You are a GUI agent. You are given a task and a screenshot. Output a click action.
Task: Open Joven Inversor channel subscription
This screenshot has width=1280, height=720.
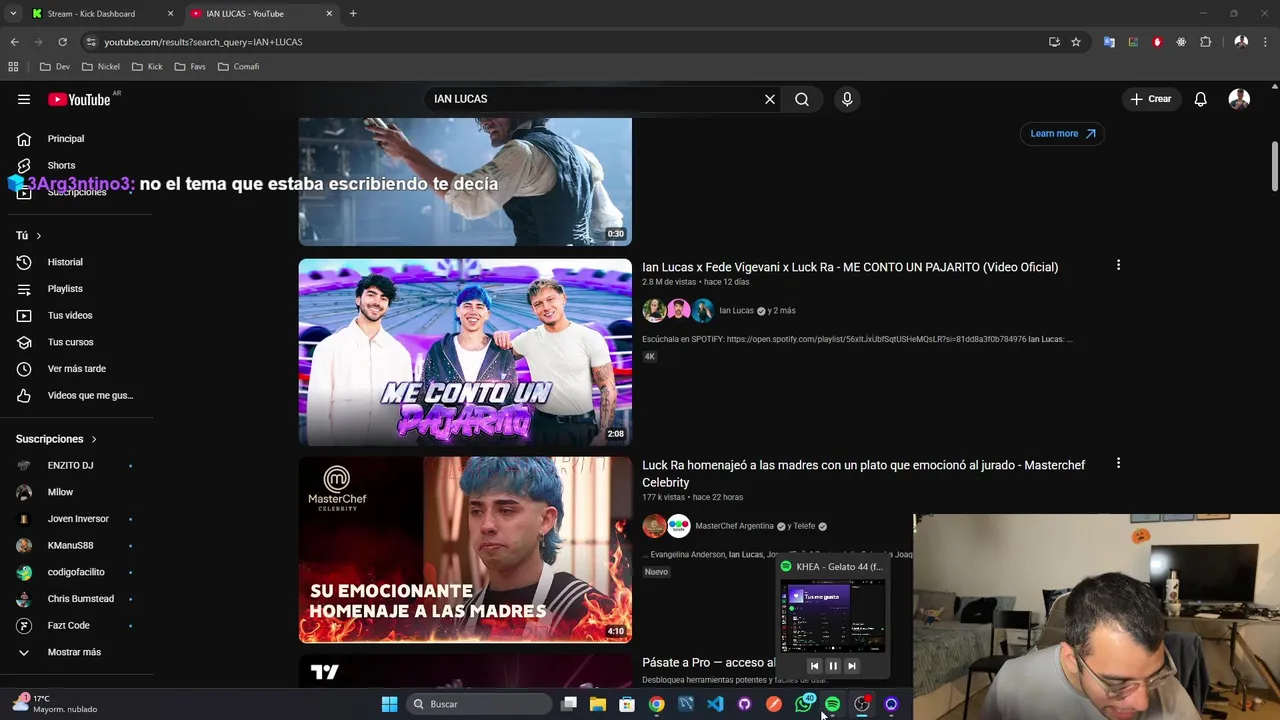click(x=76, y=519)
